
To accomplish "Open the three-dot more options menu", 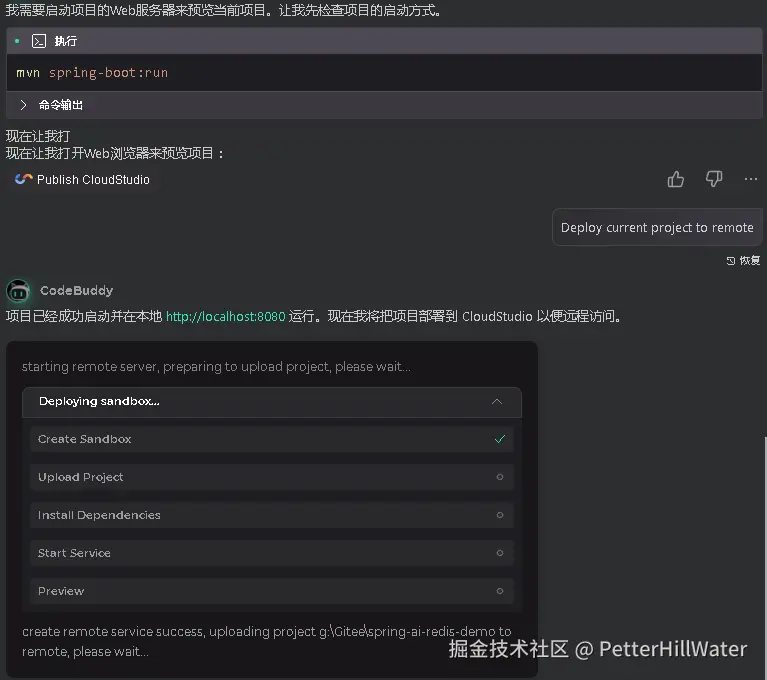I will tap(750, 180).
